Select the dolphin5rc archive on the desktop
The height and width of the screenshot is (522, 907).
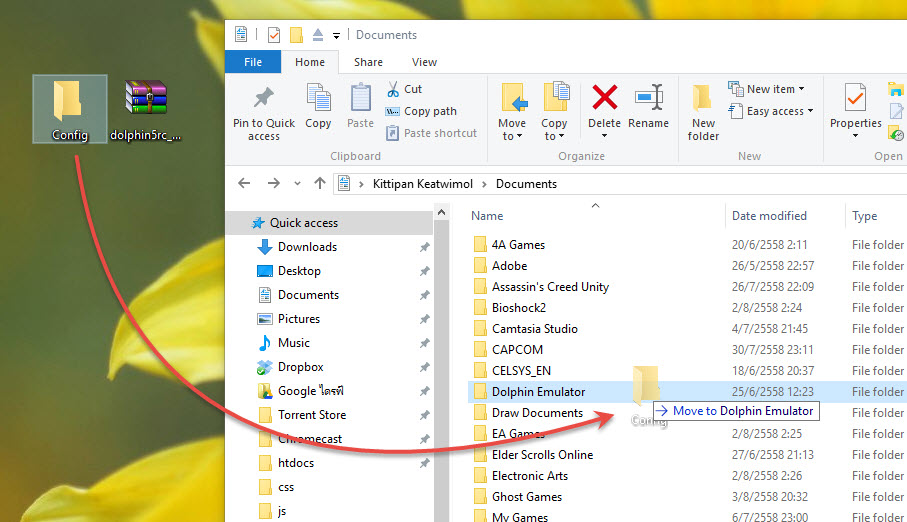pos(146,110)
